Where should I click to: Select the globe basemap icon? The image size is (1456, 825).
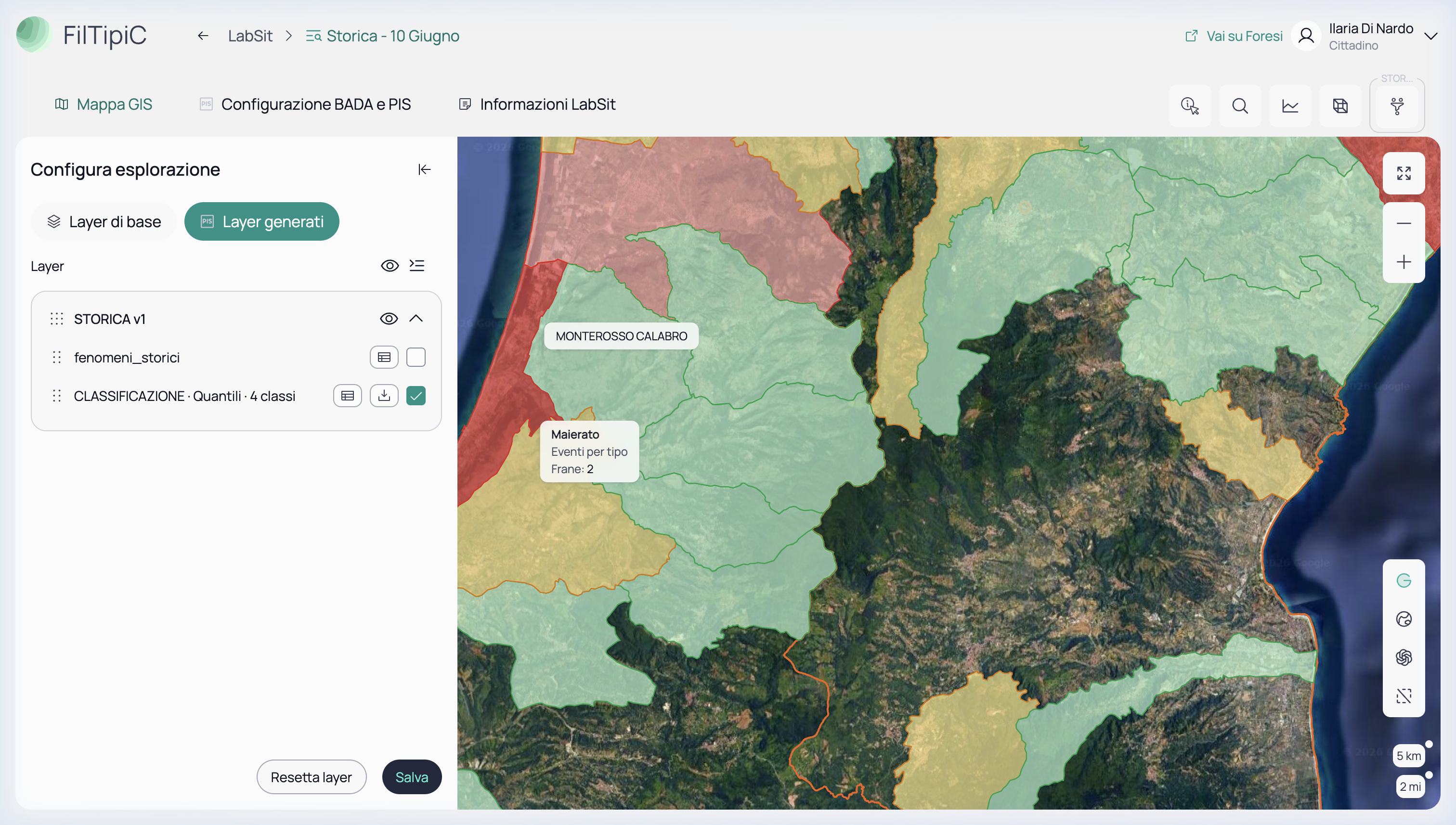(x=1404, y=619)
